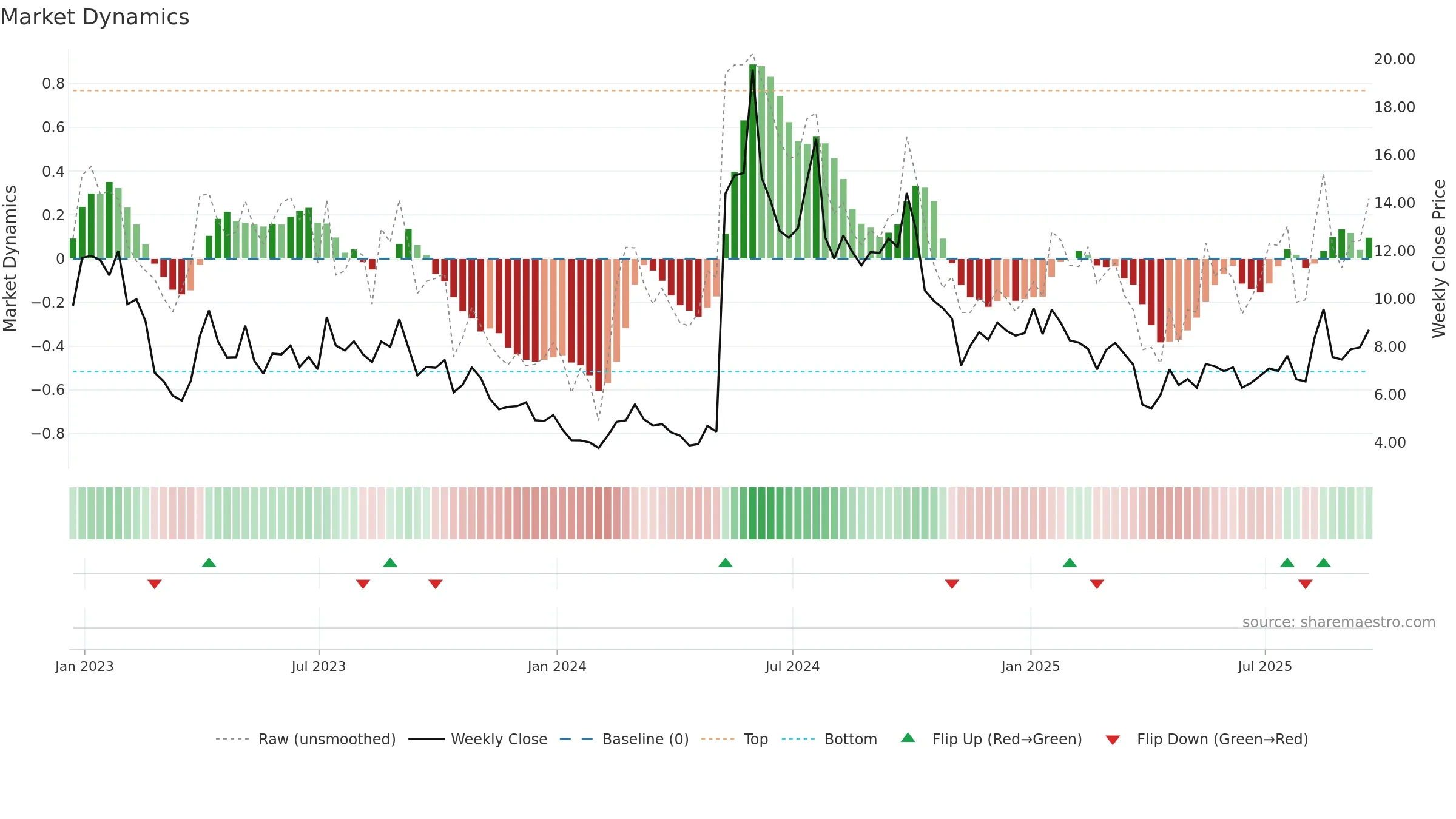Toggle the Raw (unsmoothed) legend entry
Screen dimensions: 1456x819
pyautogui.click(x=305, y=739)
